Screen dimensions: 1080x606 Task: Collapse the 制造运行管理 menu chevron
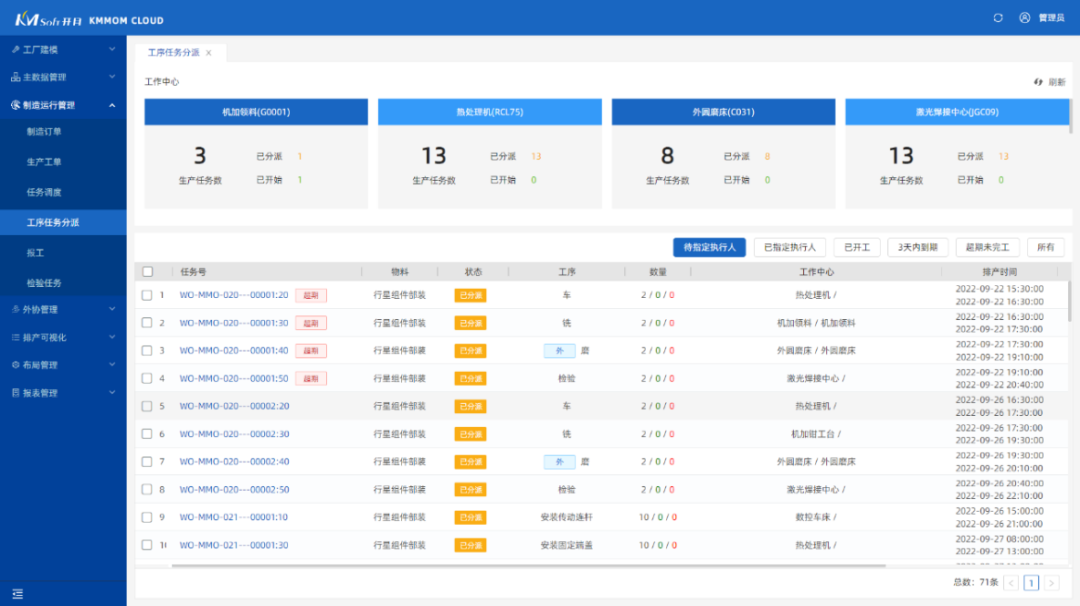pos(111,105)
